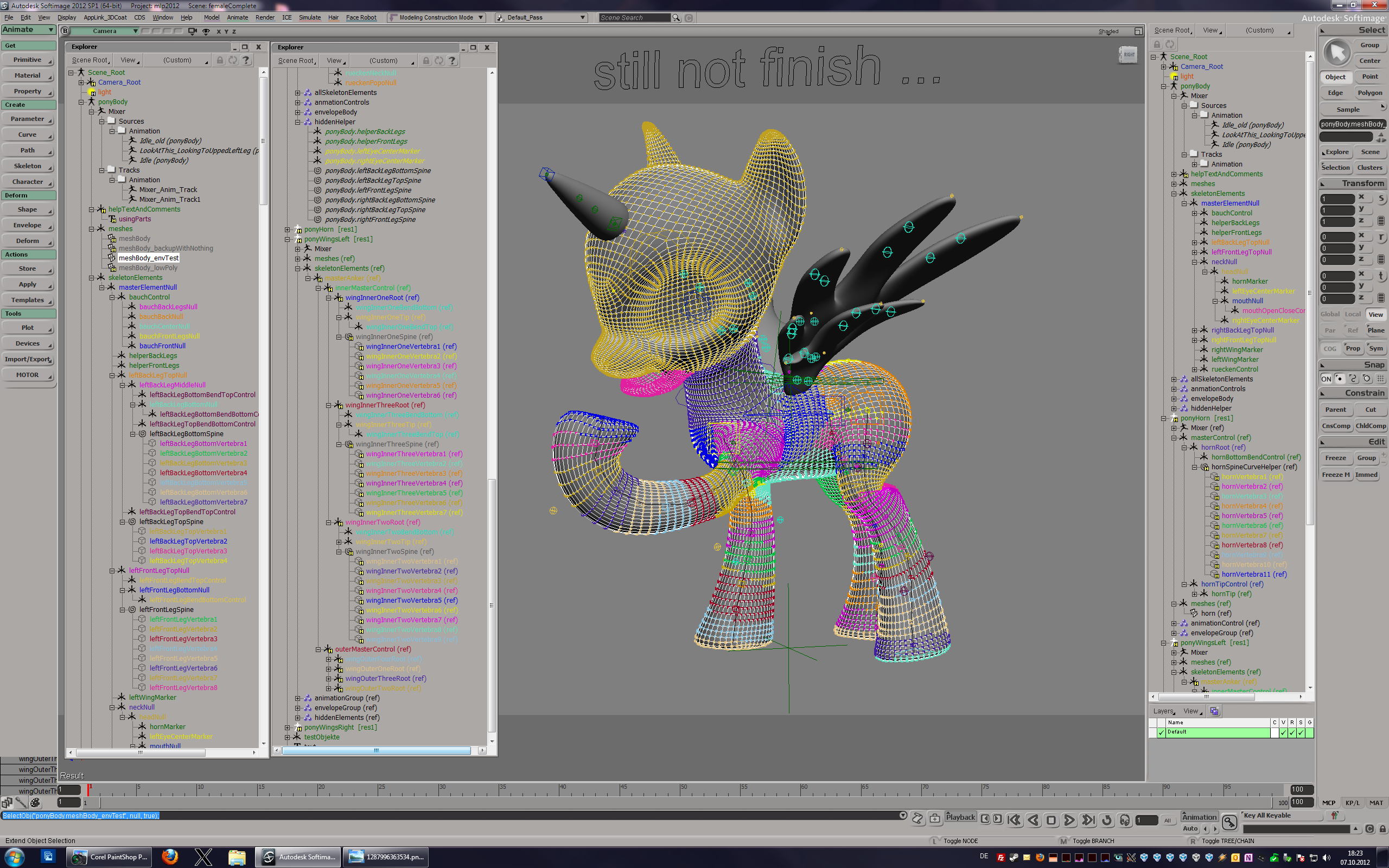Enable Object selection filter
This screenshot has width=1389, height=868.
tap(1335, 77)
